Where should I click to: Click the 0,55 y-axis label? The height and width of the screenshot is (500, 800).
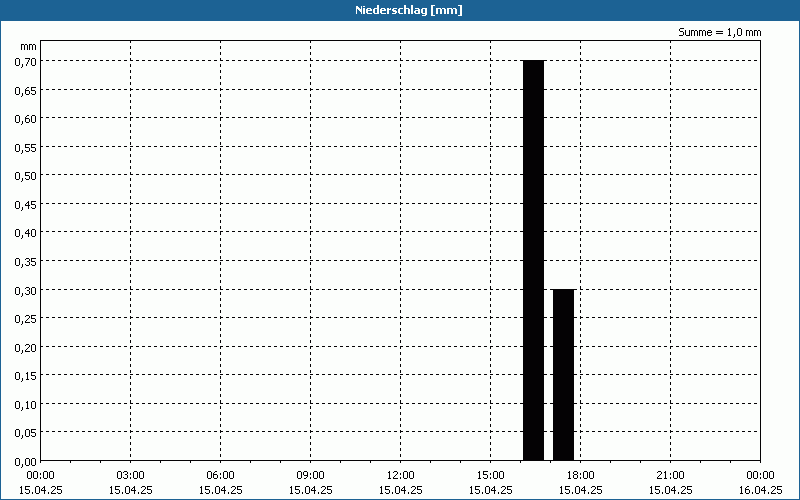[x=26, y=147]
